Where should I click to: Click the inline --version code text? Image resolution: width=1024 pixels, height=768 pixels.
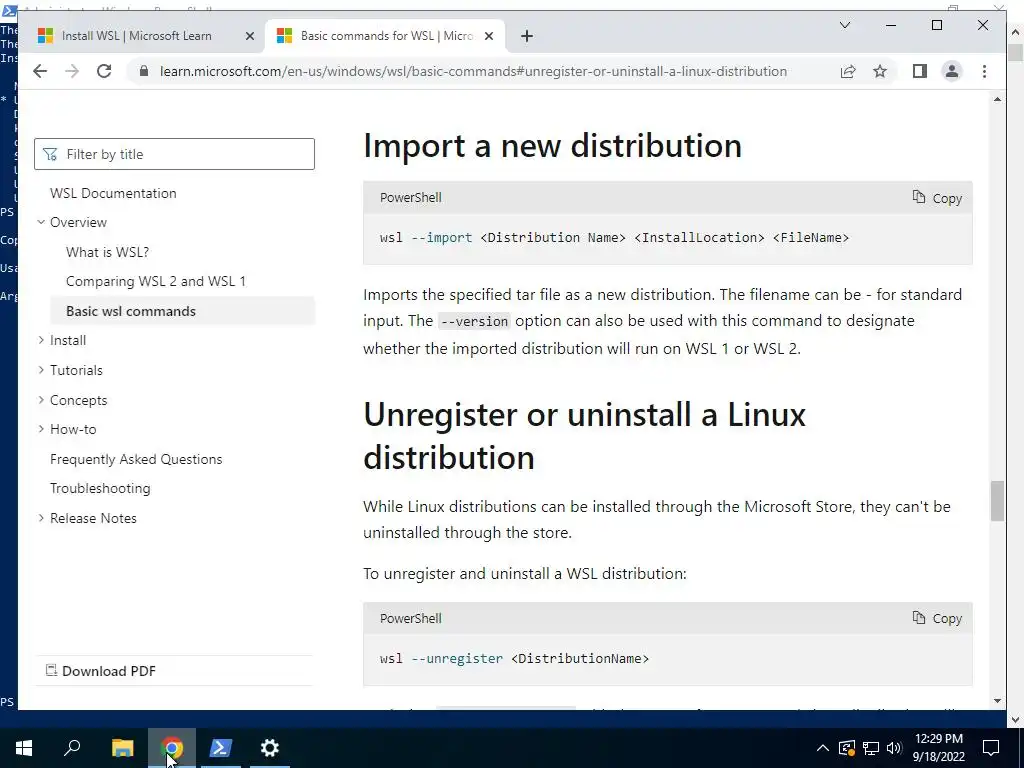[473, 321]
